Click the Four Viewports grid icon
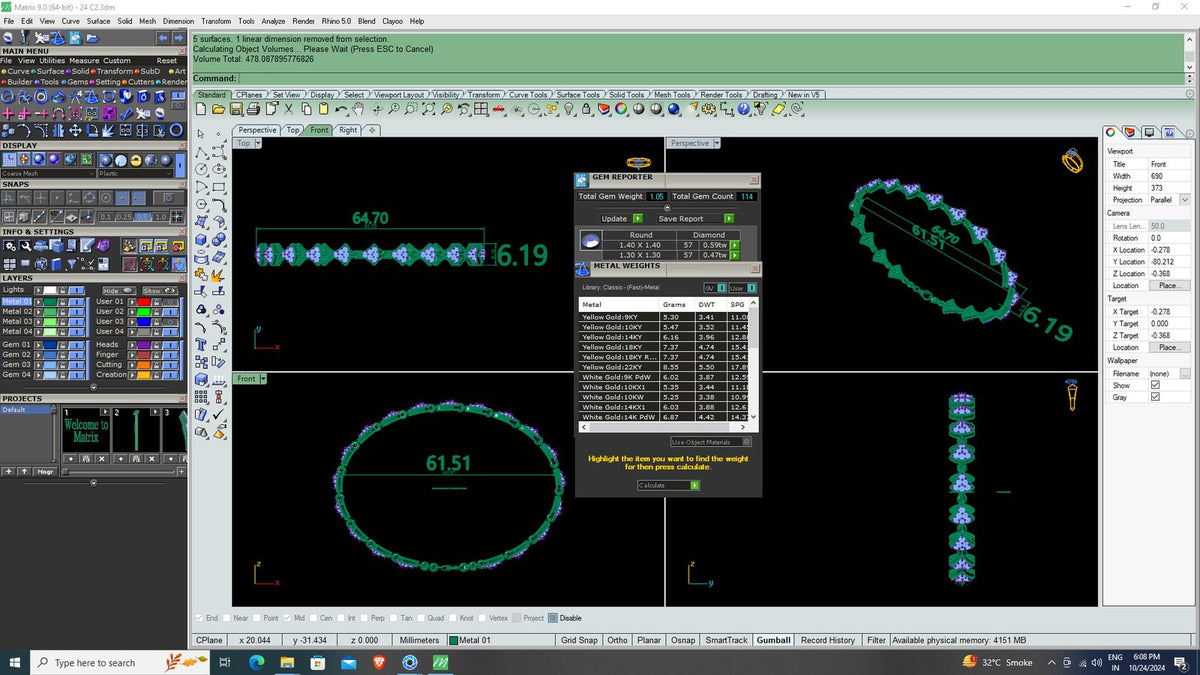Image resolution: width=1200 pixels, height=675 pixels. [x=480, y=108]
